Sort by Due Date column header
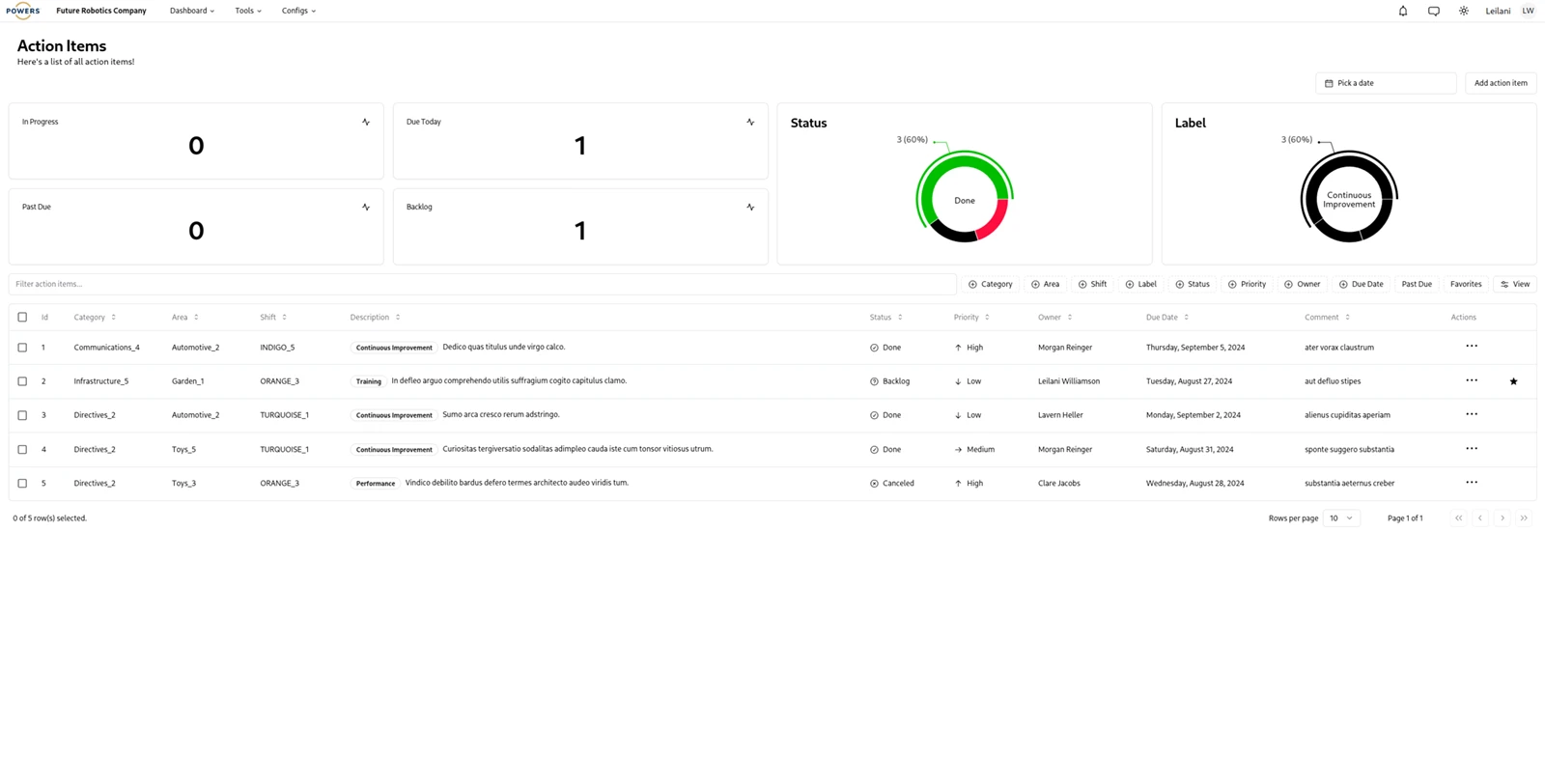The height and width of the screenshot is (784, 1545). point(1167,317)
